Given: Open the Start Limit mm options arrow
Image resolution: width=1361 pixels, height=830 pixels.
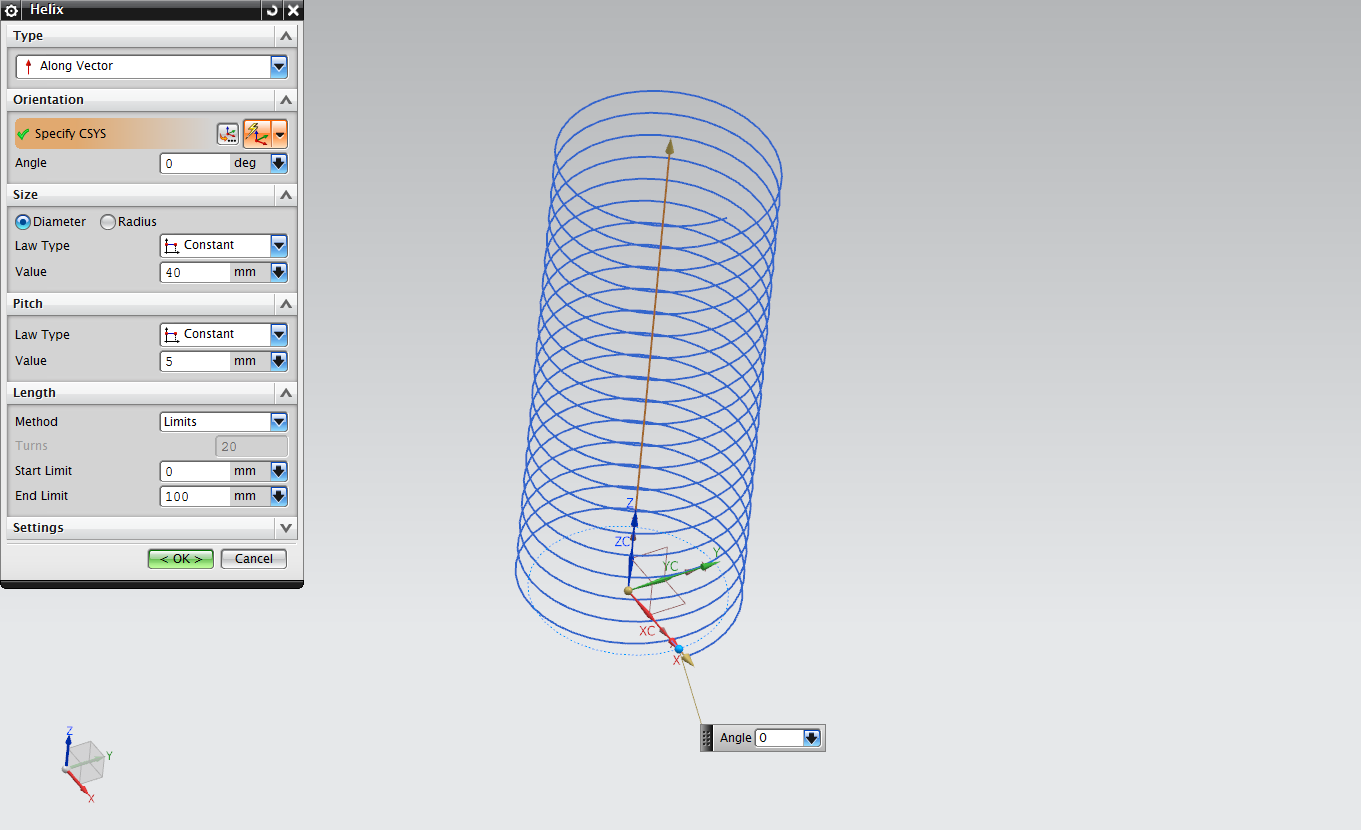Looking at the screenshot, I should (x=279, y=471).
